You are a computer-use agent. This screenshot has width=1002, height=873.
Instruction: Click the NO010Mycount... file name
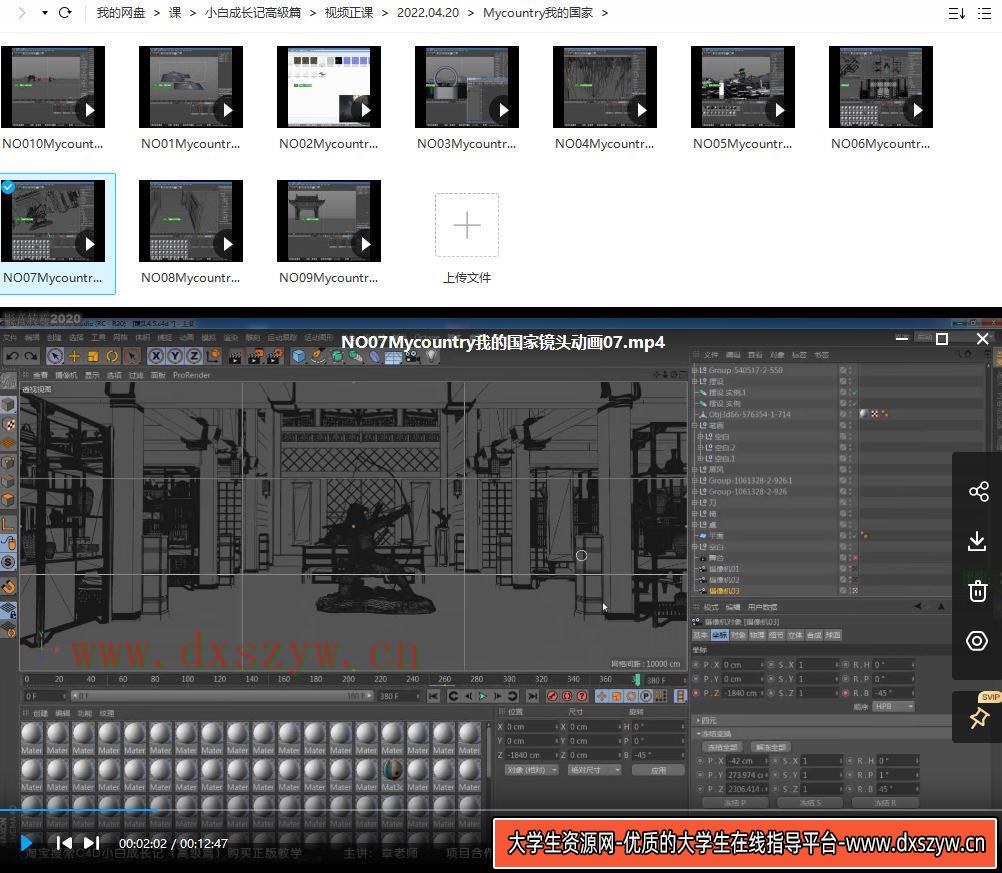tap(52, 144)
